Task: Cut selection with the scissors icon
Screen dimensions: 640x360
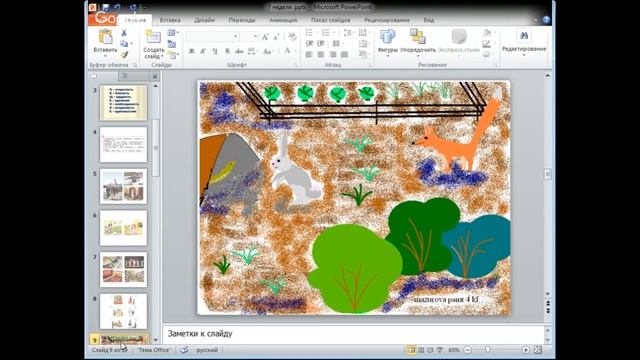Action: coord(124,33)
